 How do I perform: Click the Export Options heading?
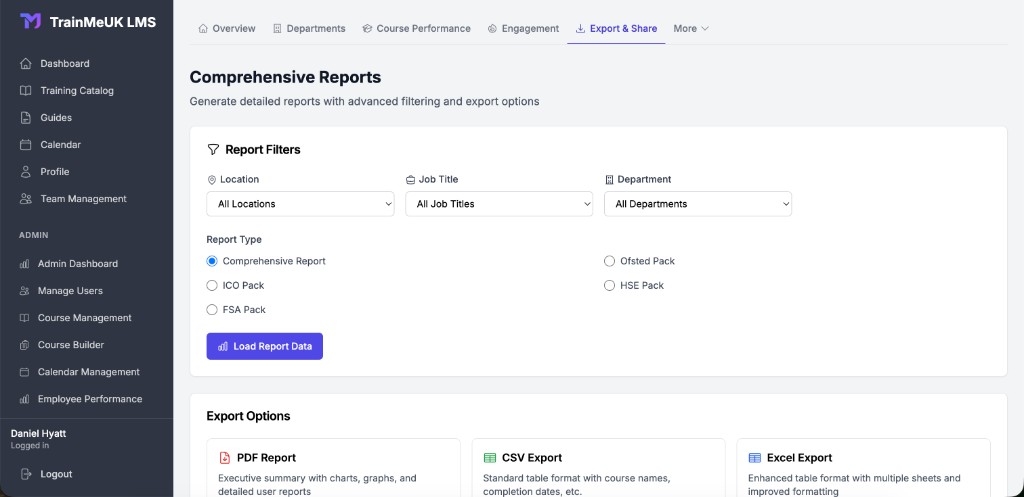point(248,416)
